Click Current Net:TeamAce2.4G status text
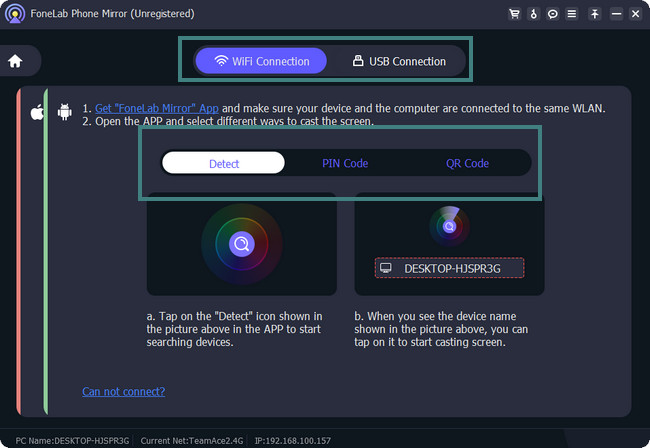Viewport: 650px width, 448px height. [192, 441]
